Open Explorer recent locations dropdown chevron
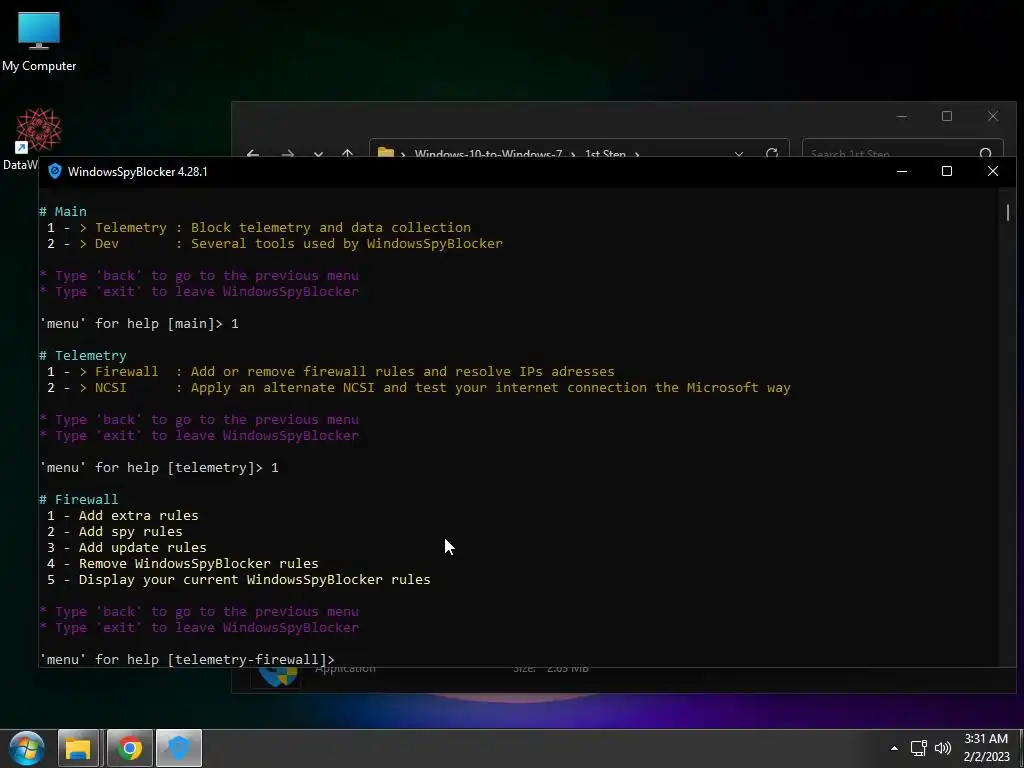Screen dimensions: 1024x768 [318, 155]
